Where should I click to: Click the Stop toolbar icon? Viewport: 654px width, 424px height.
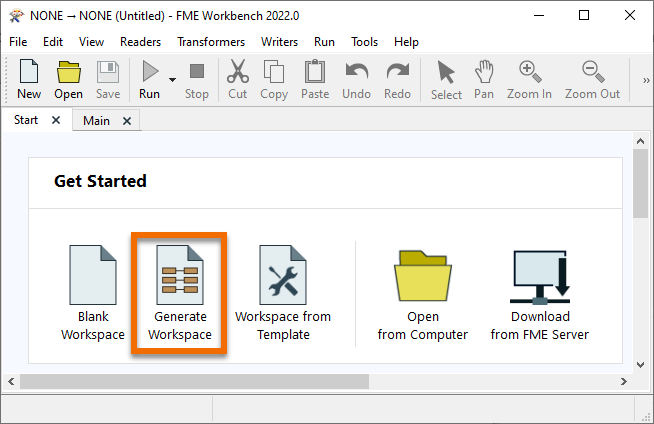click(196, 80)
